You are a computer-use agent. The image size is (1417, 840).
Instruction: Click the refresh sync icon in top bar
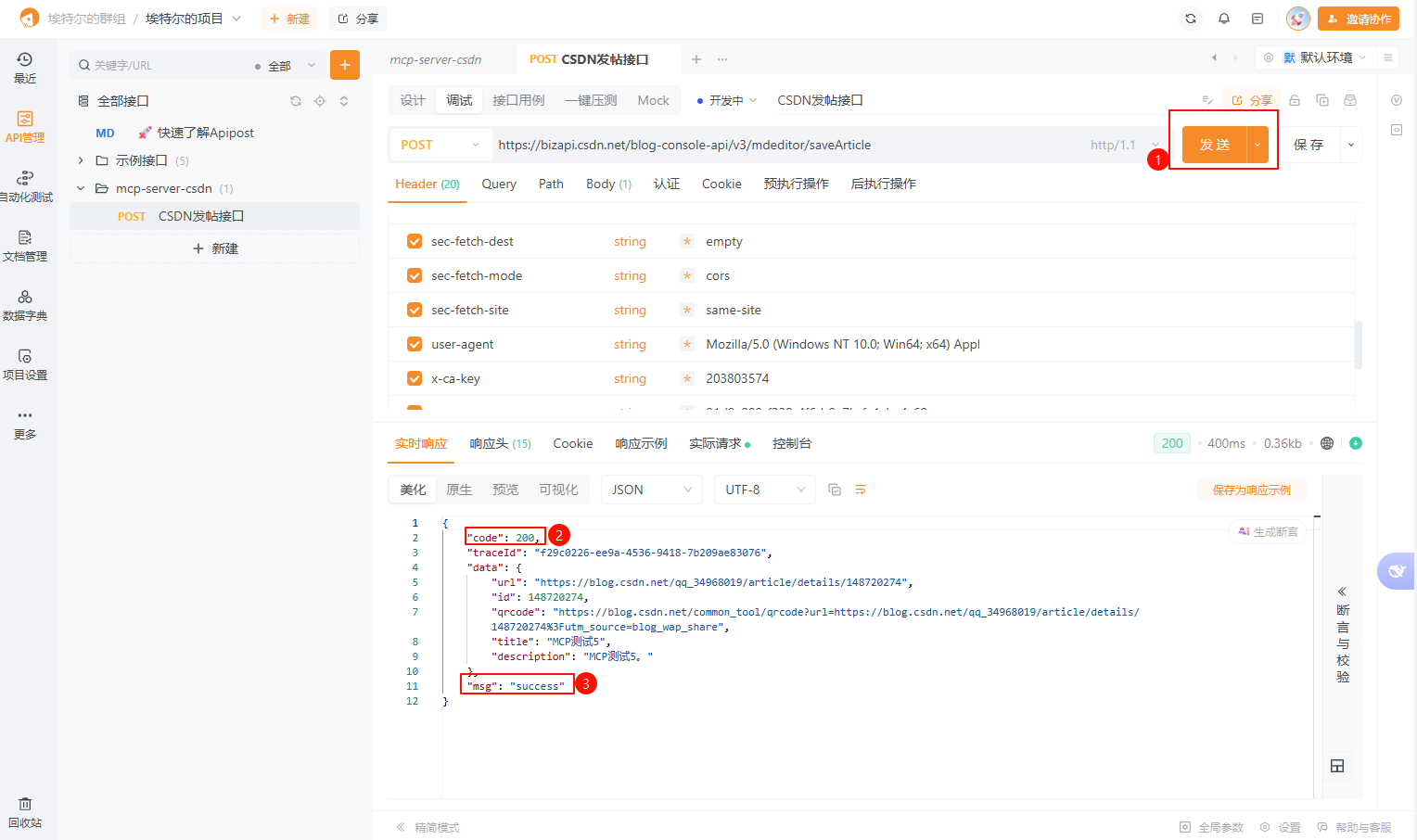[x=1191, y=19]
